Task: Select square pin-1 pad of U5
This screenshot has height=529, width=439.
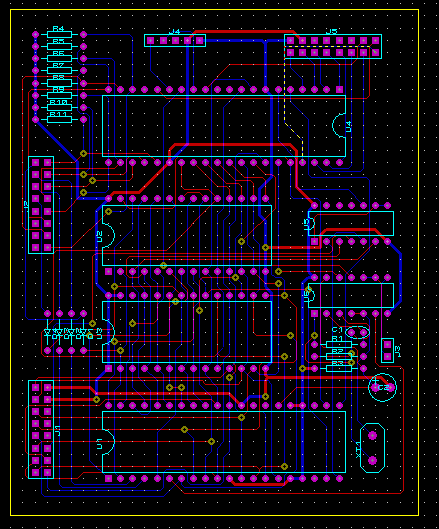Action: tap(314, 242)
